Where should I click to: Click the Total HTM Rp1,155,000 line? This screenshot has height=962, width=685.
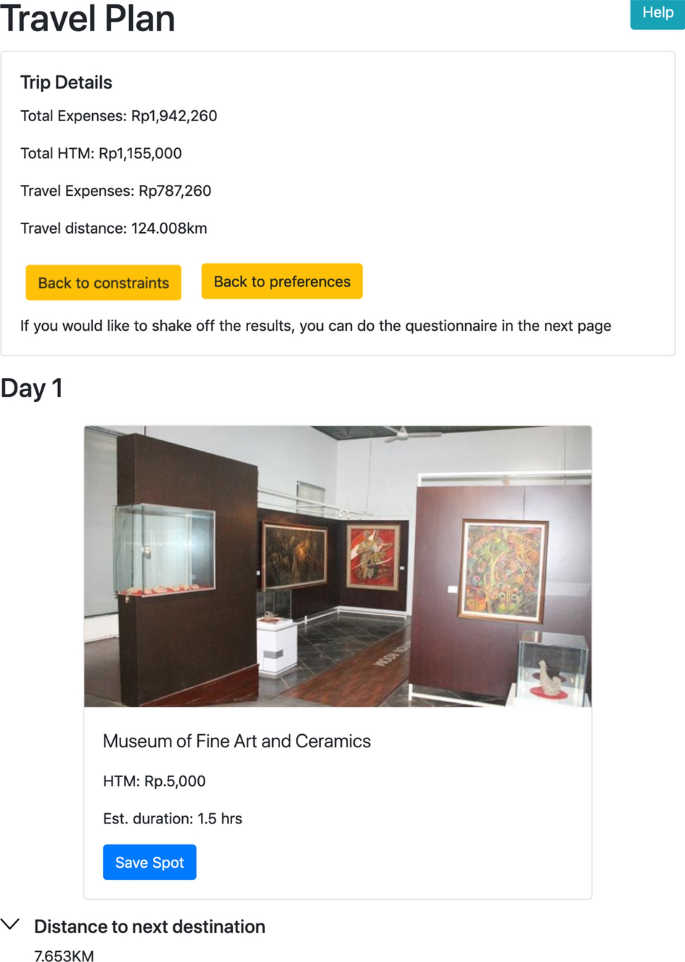click(101, 154)
